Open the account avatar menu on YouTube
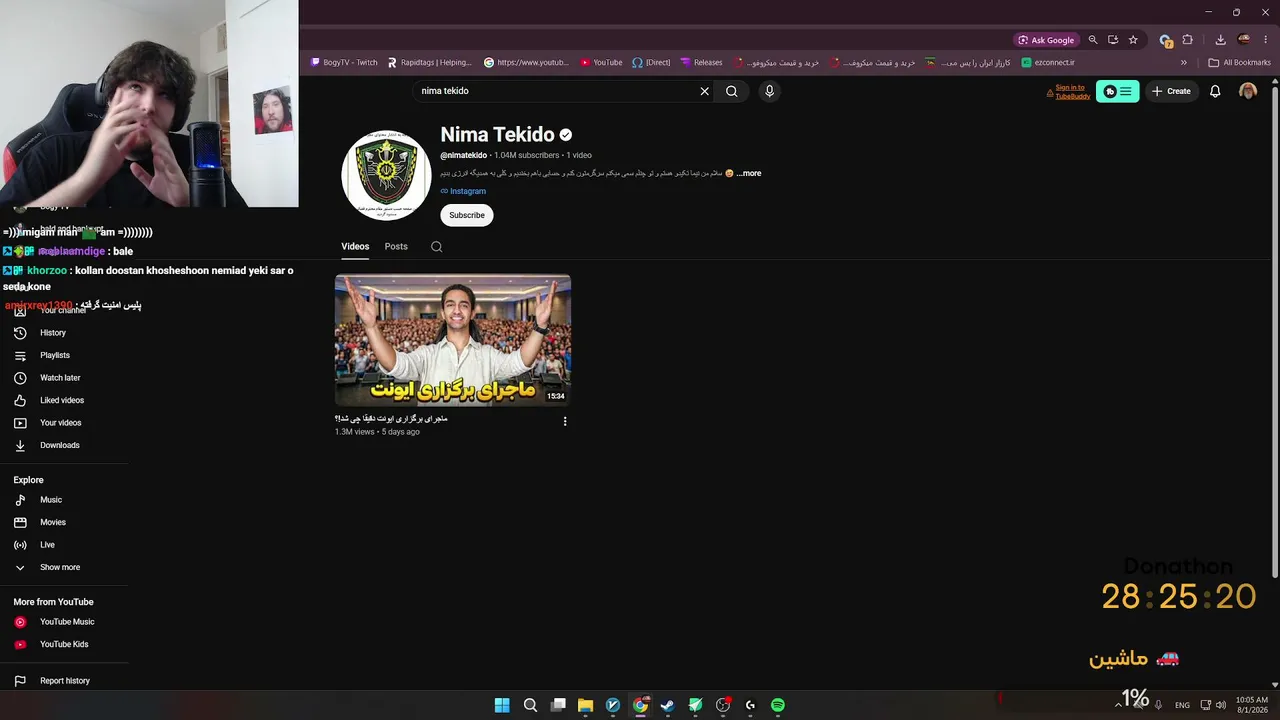 tap(1248, 91)
